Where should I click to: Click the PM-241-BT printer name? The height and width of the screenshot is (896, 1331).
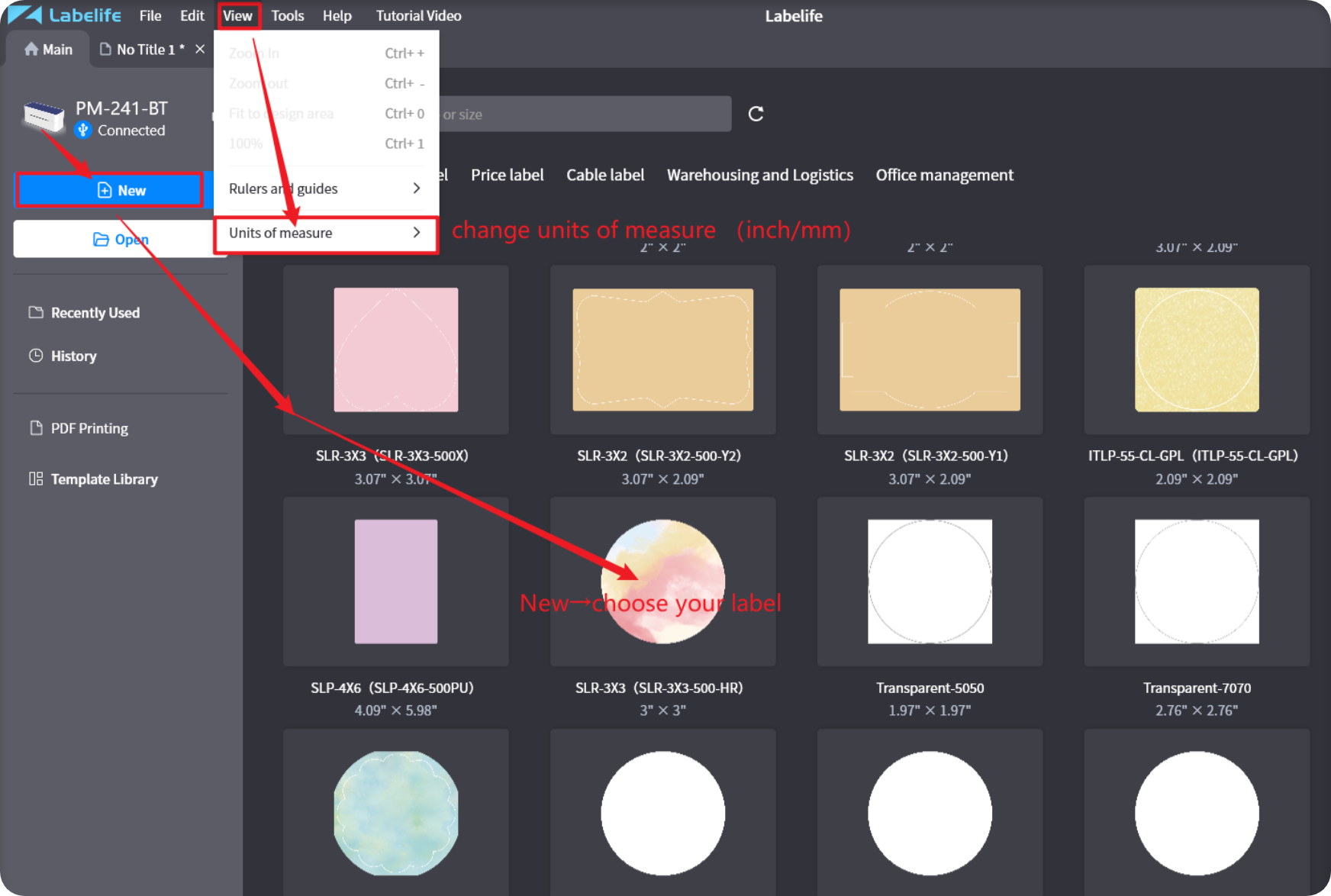point(121,108)
